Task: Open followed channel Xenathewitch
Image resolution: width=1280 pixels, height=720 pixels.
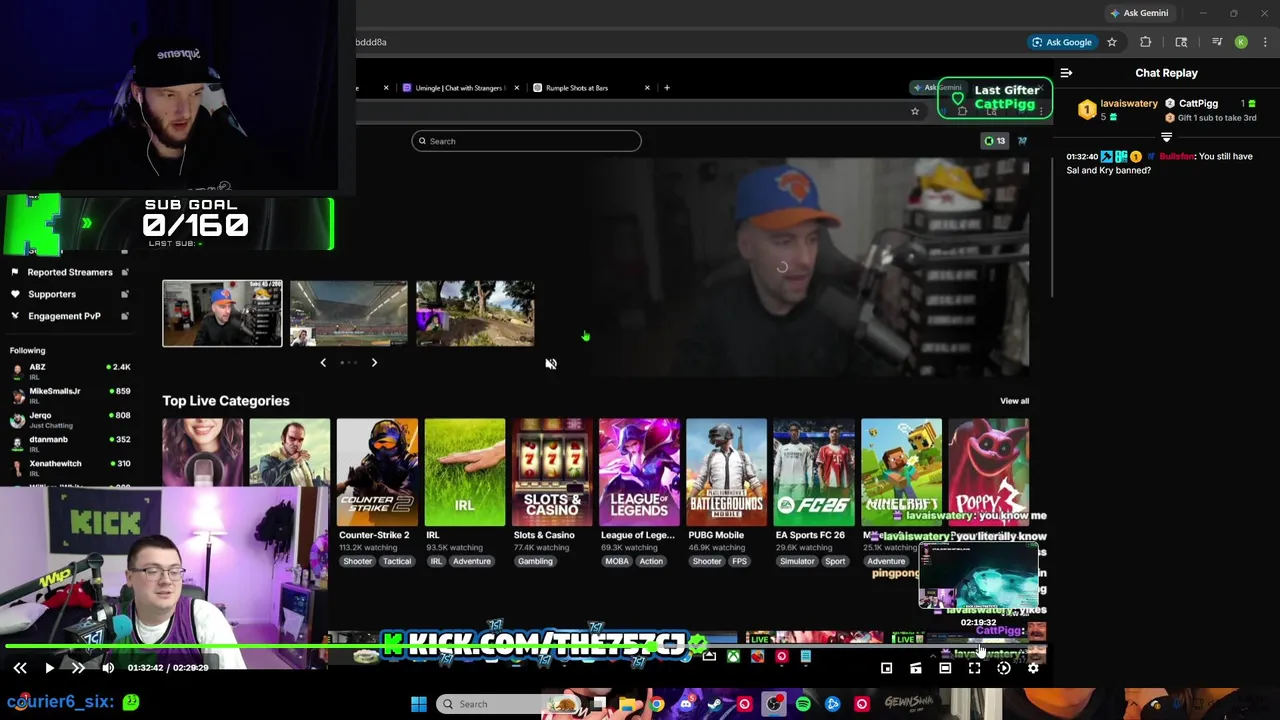Action: [x=70, y=466]
